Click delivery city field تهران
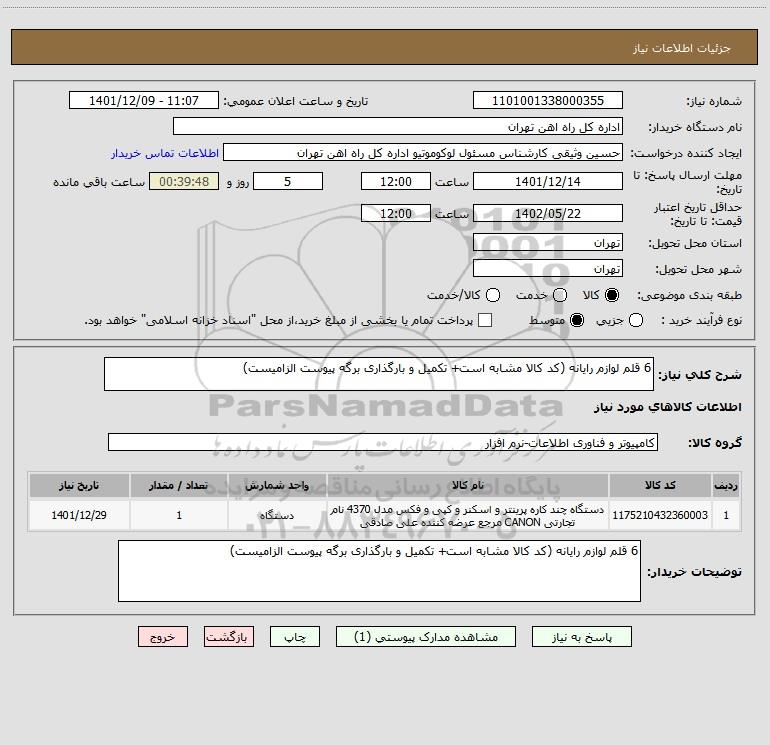The image size is (770, 745). pos(548,268)
